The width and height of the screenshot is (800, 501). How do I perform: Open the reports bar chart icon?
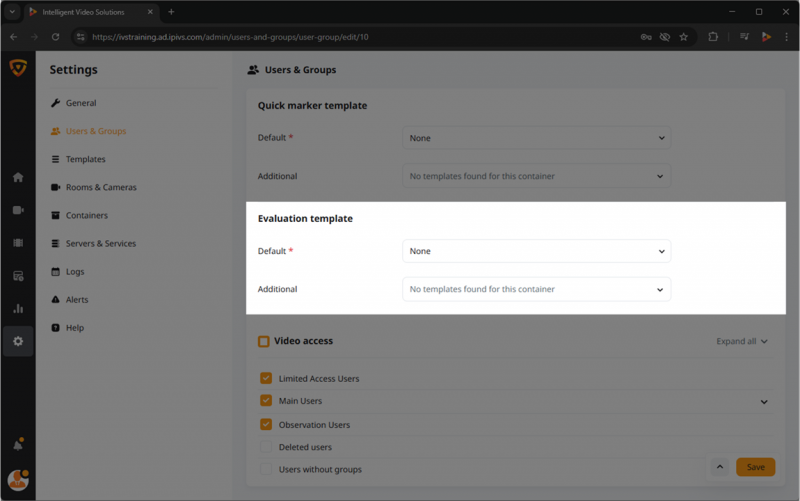click(18, 308)
